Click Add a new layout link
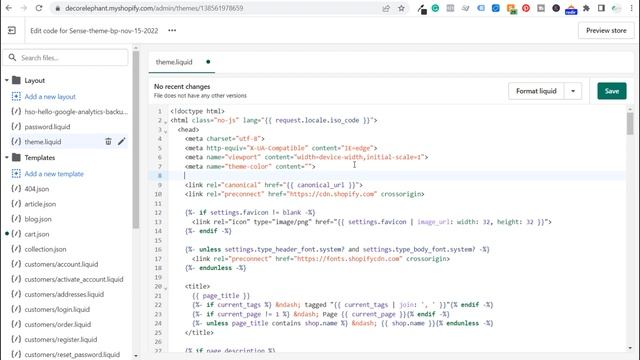This screenshot has width=640, height=360. click(x=50, y=97)
